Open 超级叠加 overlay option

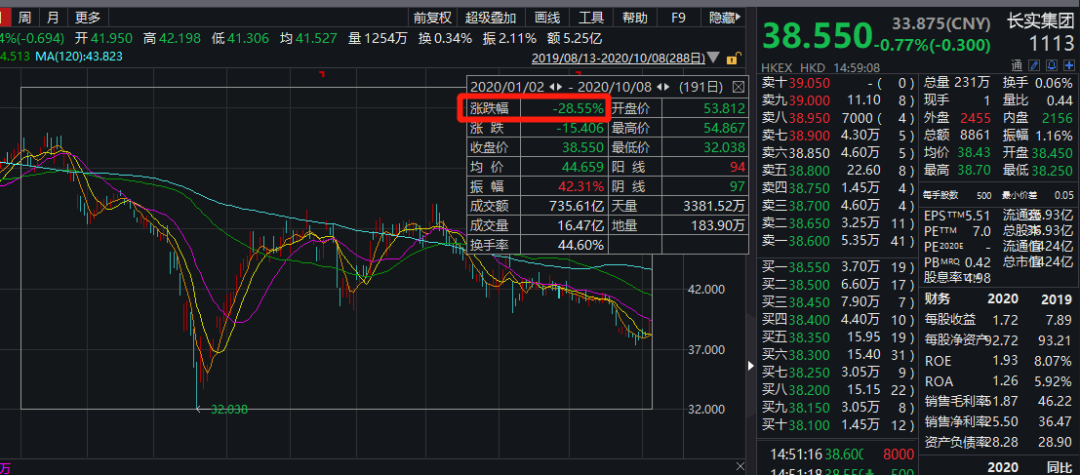(491, 18)
